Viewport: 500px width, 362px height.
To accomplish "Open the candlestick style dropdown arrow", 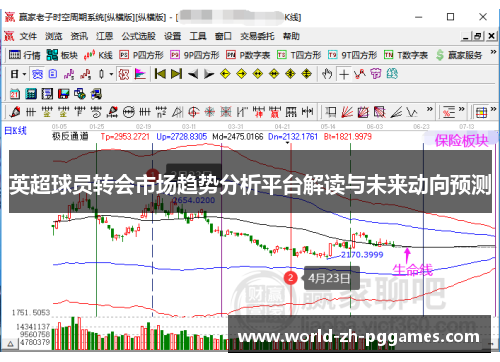I will [111, 74].
